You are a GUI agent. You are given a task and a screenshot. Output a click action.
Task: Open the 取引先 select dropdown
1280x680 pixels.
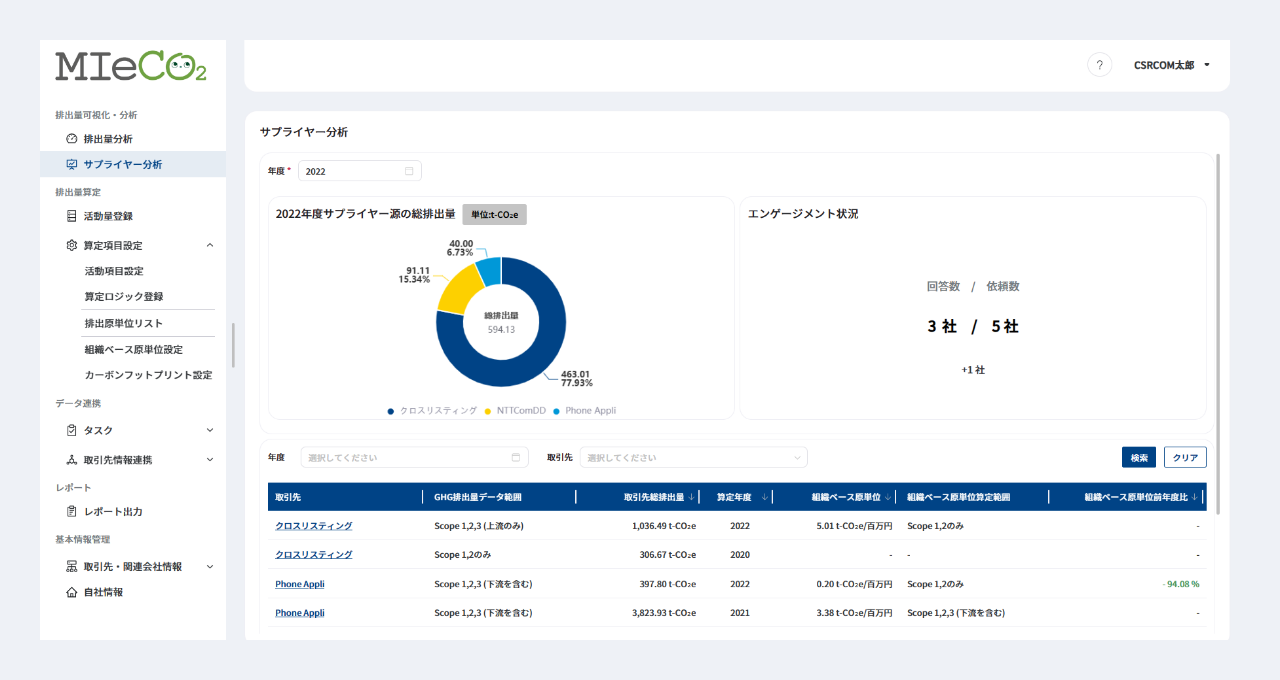coord(694,457)
